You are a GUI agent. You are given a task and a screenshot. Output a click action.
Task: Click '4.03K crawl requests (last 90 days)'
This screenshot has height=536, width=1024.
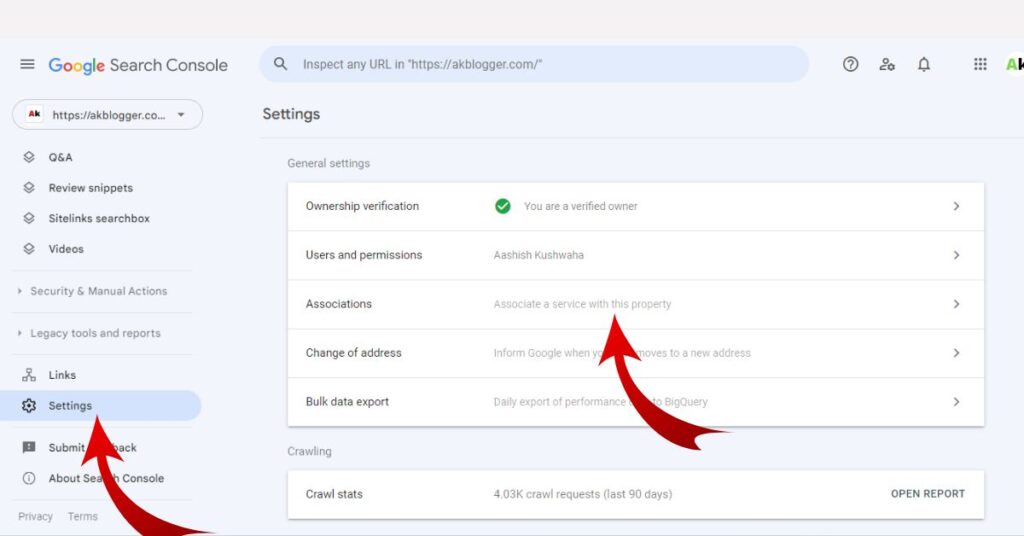click(x=583, y=494)
